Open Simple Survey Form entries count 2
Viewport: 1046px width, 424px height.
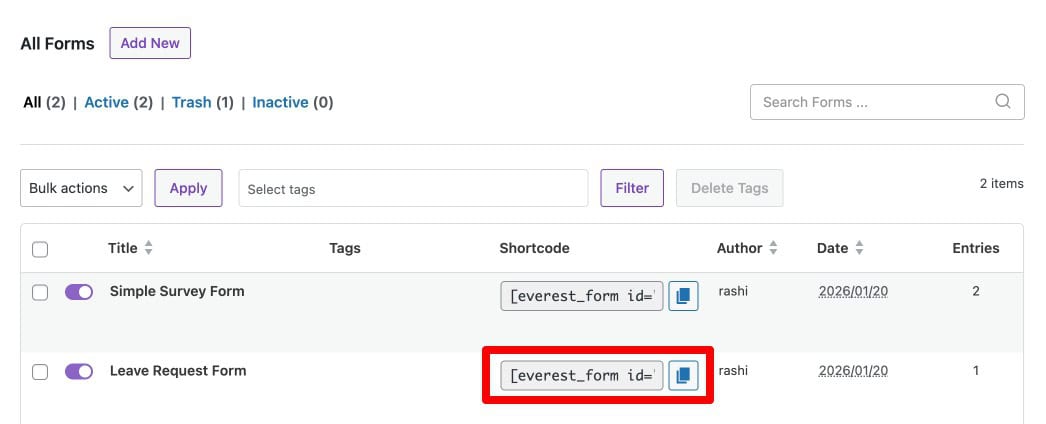click(x=976, y=291)
